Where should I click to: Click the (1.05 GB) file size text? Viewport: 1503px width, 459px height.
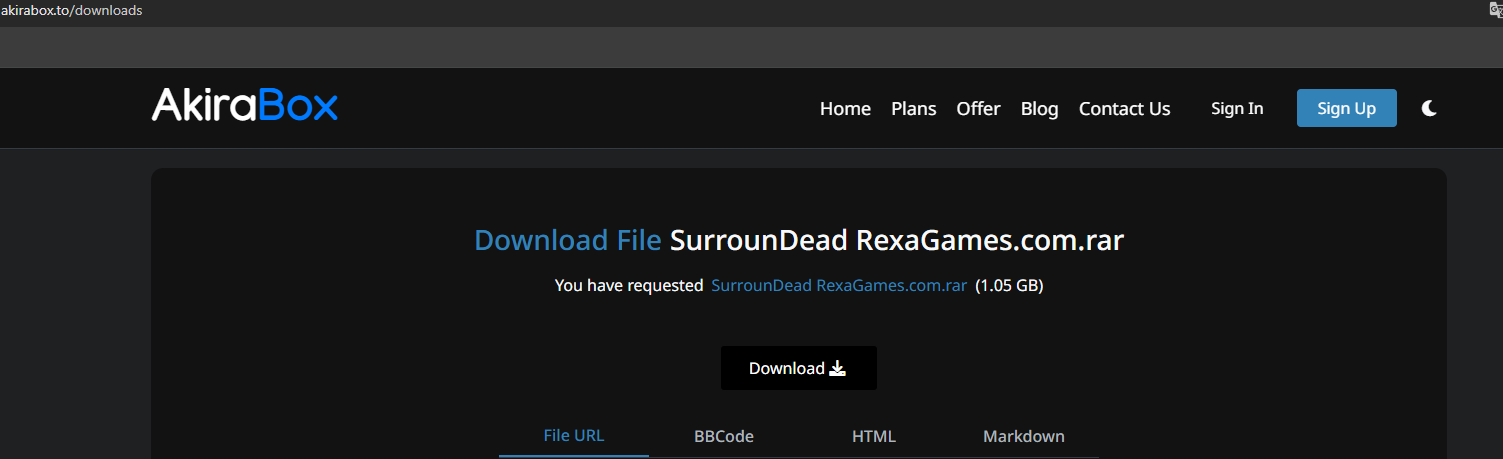[x=1010, y=285]
